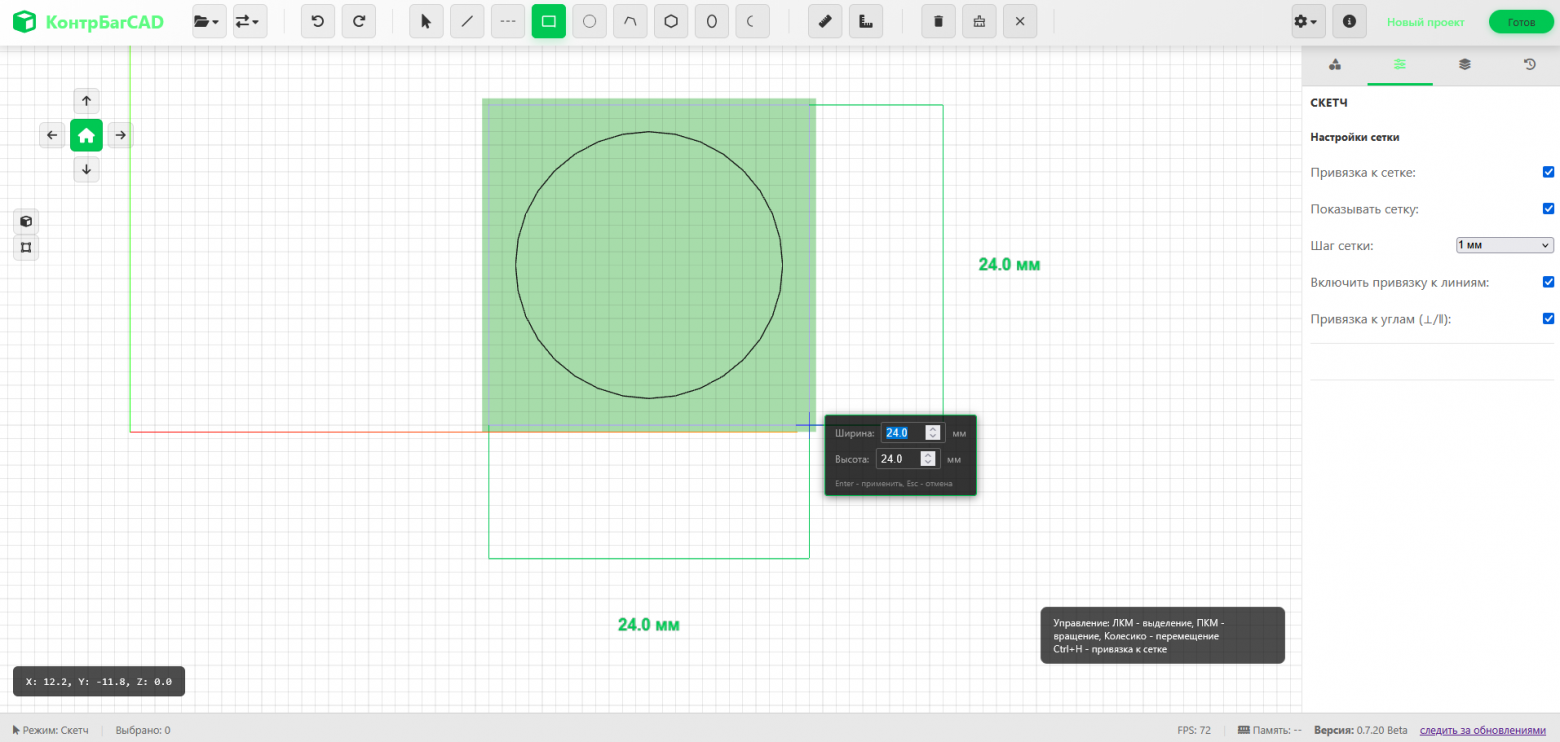Select the ellipse tool
The image size is (1560, 742).
(x=711, y=21)
